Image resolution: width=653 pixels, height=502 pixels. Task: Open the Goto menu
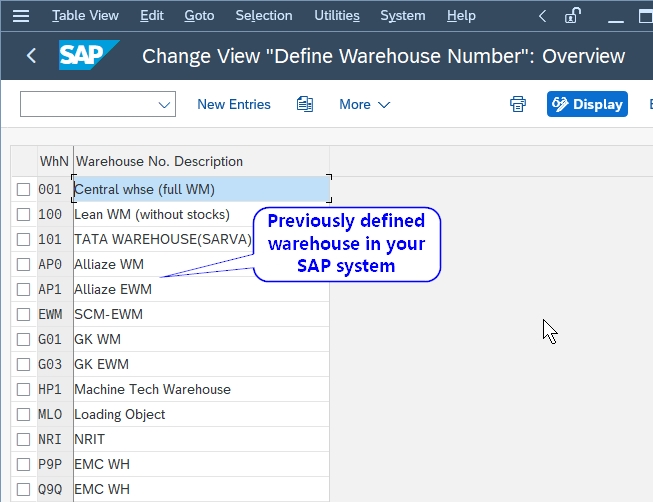[x=199, y=16]
